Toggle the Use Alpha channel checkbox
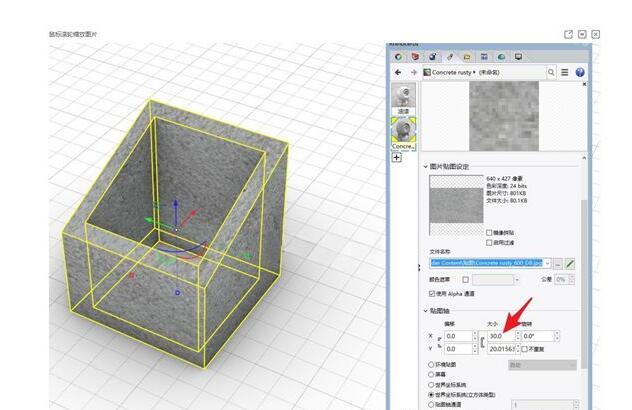This screenshot has width=632, height=410. coord(431,294)
